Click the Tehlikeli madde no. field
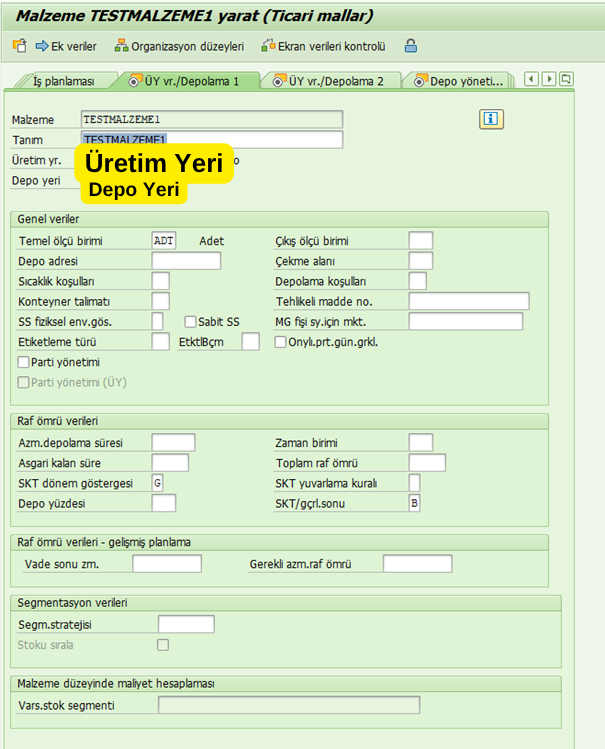 (x=468, y=301)
